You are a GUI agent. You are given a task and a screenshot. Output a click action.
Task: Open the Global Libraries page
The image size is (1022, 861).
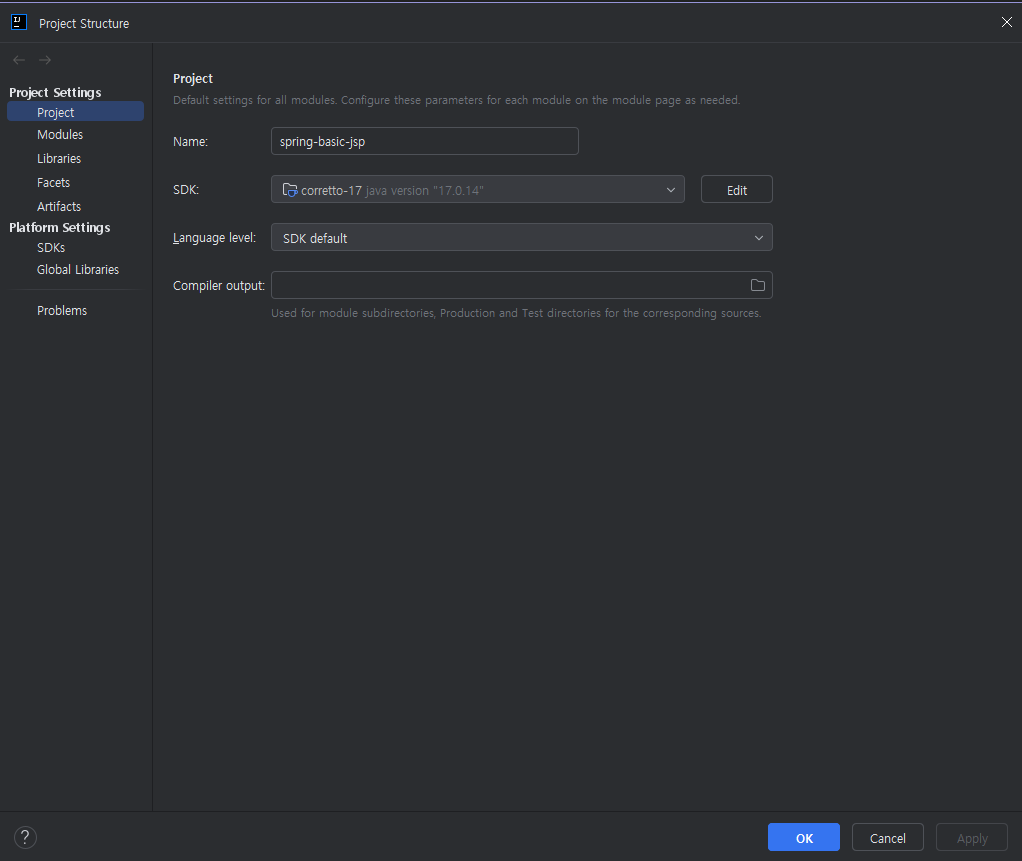click(x=78, y=269)
